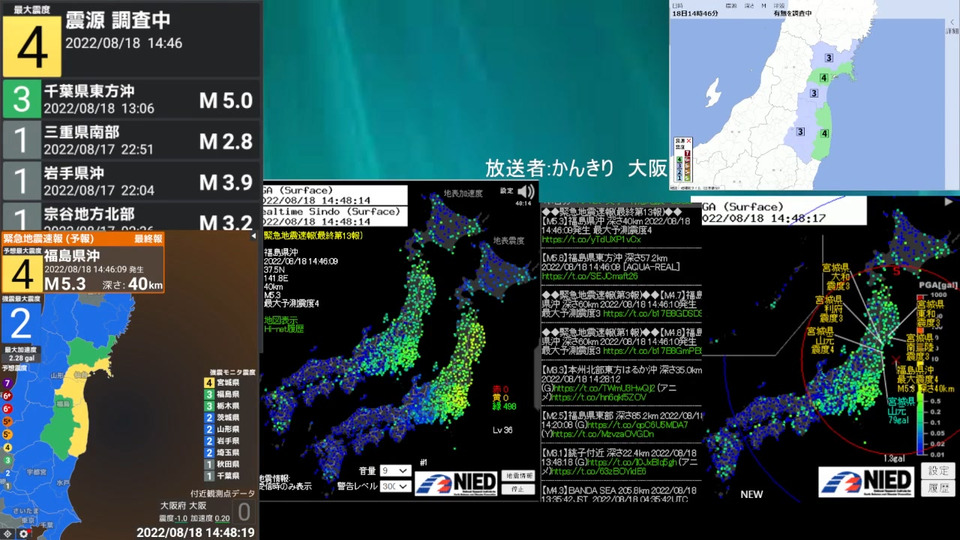Click the 2022/08/18 14:48:19 clock readout
Viewport: 960px width, 540px height.
coord(195,533)
